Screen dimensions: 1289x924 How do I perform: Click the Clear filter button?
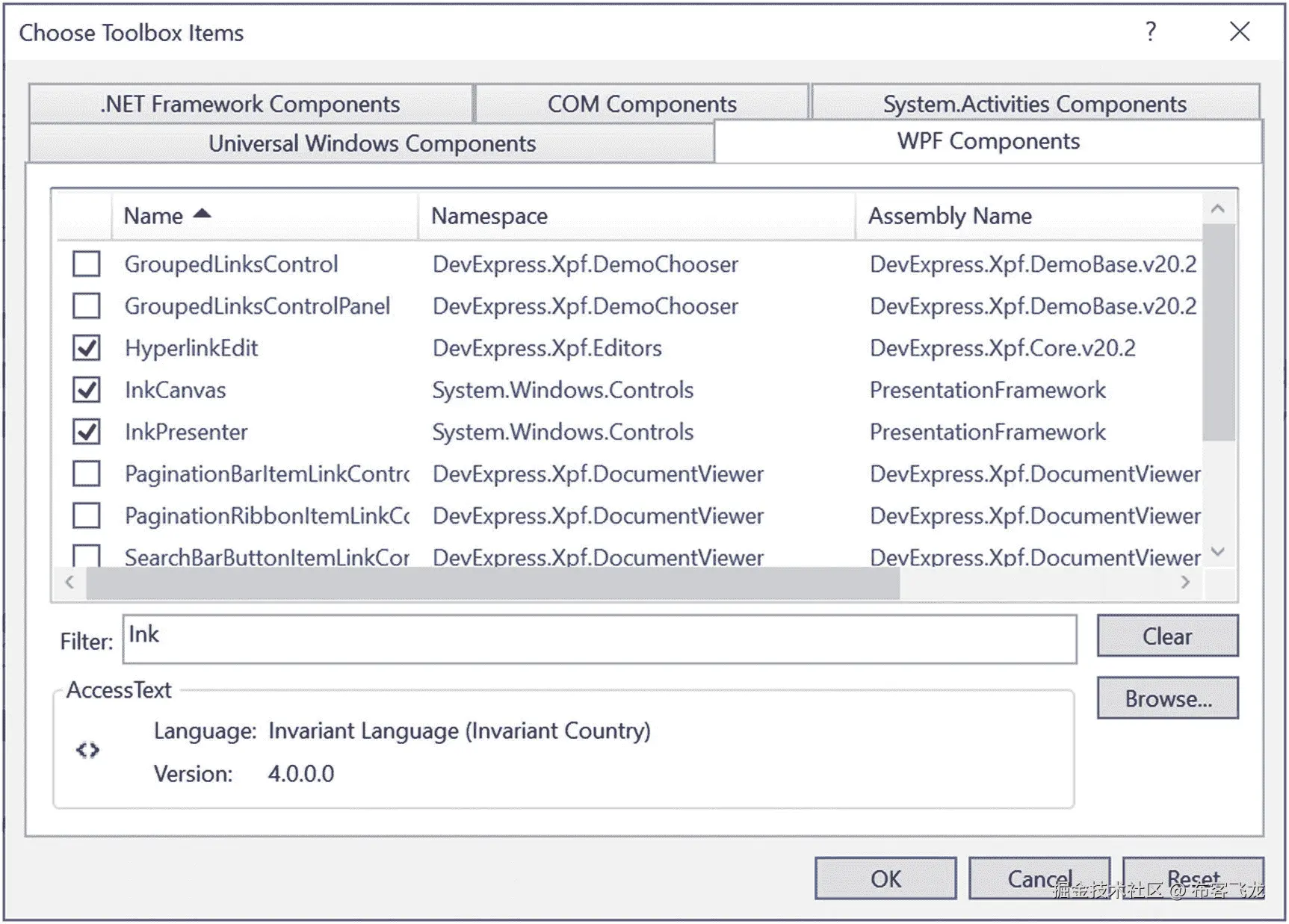pyautogui.click(x=1167, y=636)
